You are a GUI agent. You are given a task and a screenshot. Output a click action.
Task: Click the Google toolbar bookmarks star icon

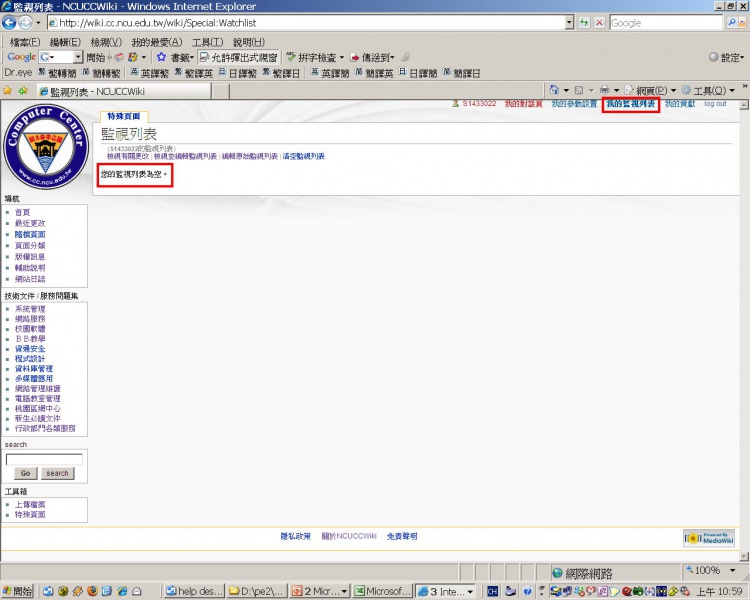point(161,57)
